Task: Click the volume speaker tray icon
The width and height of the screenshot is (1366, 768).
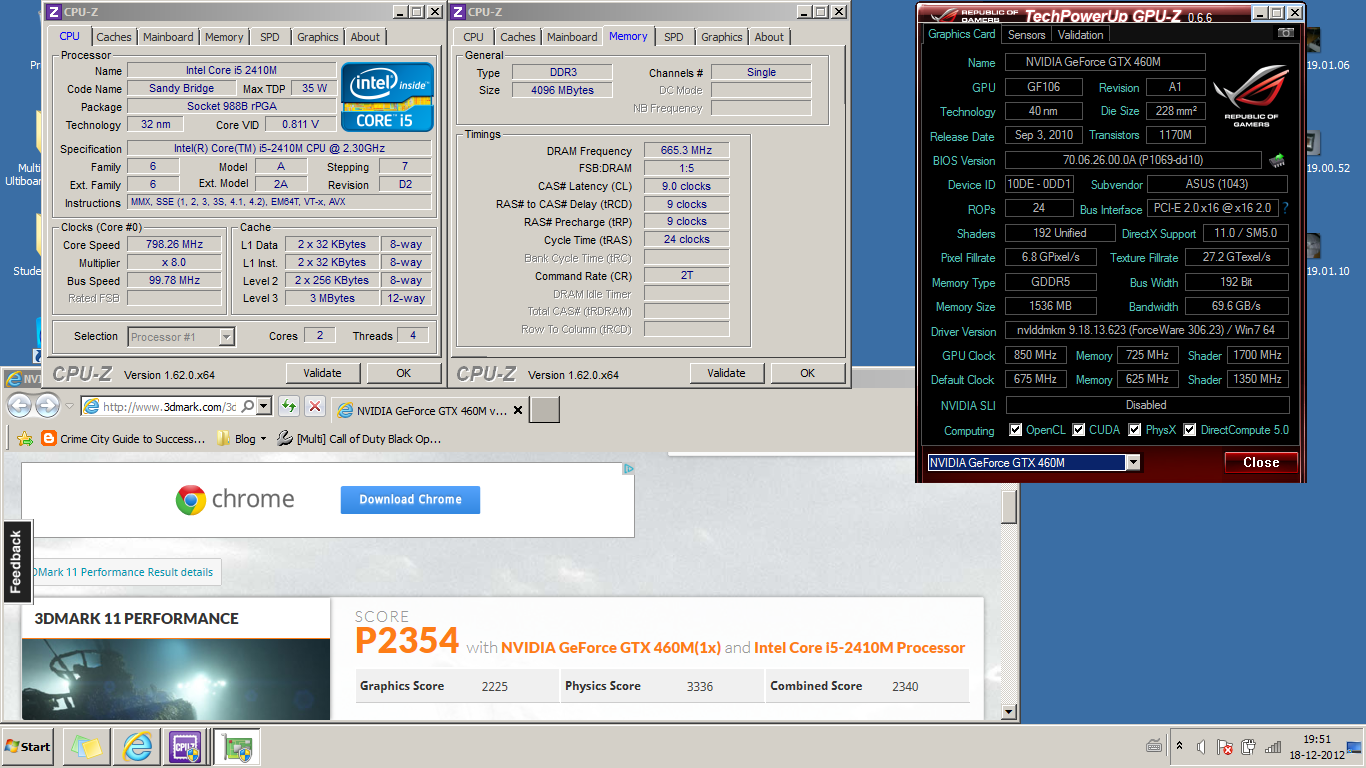Action: tap(1200, 747)
